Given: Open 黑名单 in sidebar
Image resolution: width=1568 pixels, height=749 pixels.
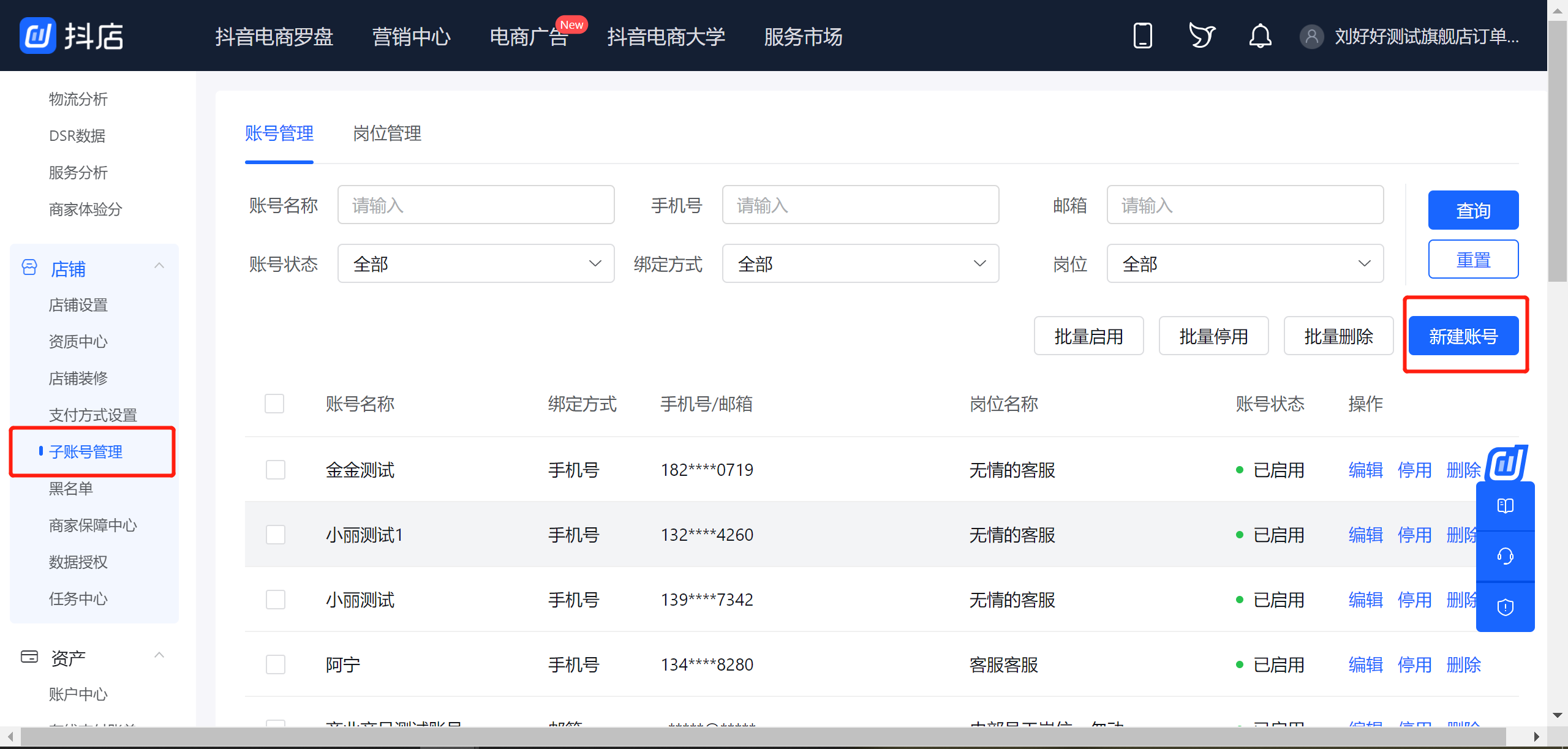Looking at the screenshot, I should (x=71, y=489).
